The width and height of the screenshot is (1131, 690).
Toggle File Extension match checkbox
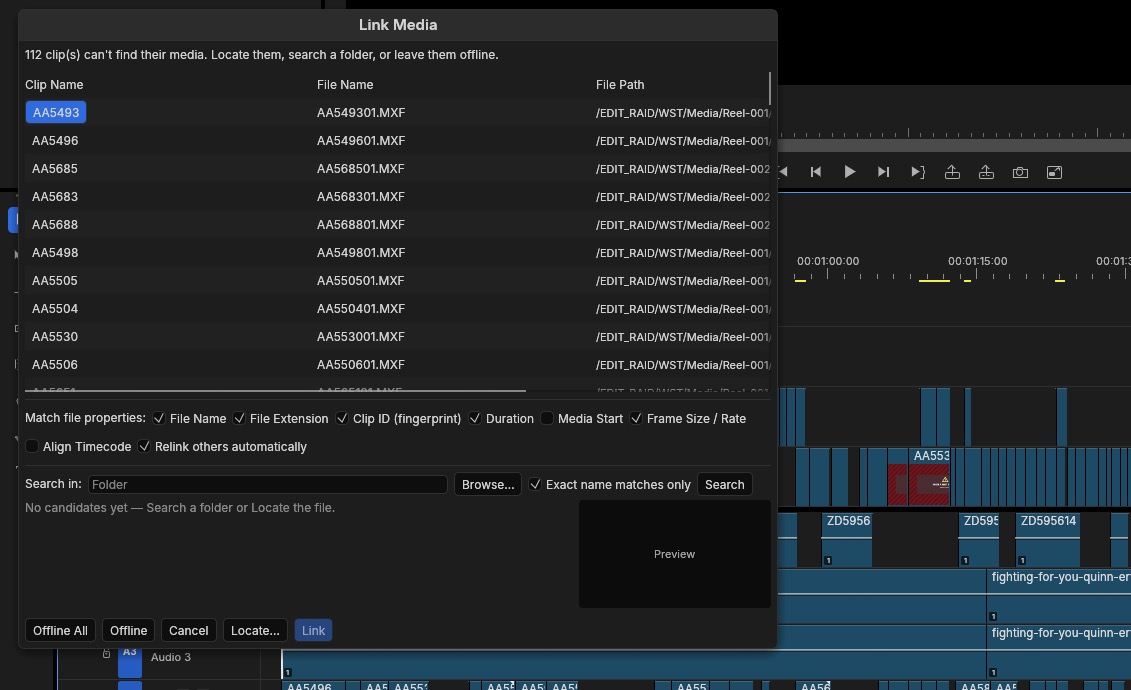tap(239, 418)
